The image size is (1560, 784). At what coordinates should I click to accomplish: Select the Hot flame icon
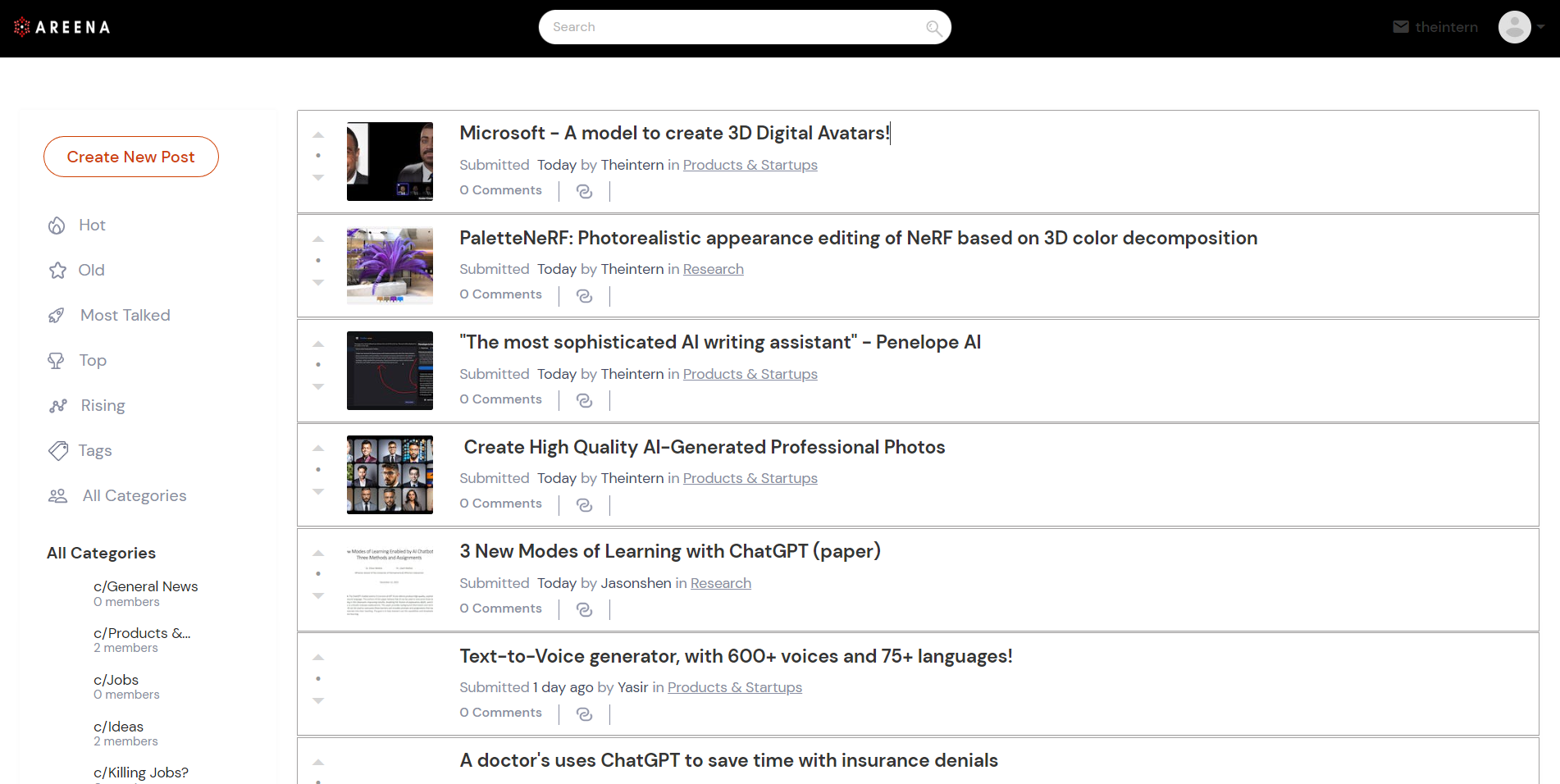pos(57,226)
